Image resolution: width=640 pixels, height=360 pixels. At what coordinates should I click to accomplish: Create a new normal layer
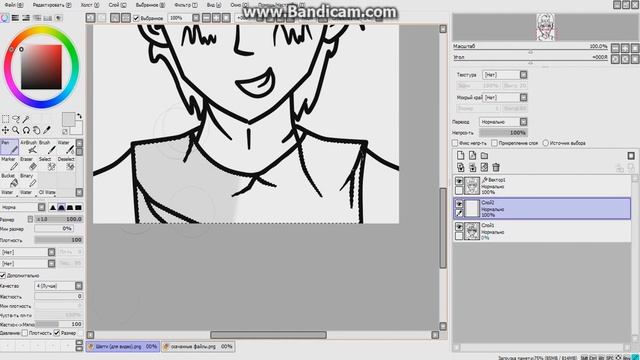[x=460, y=156]
